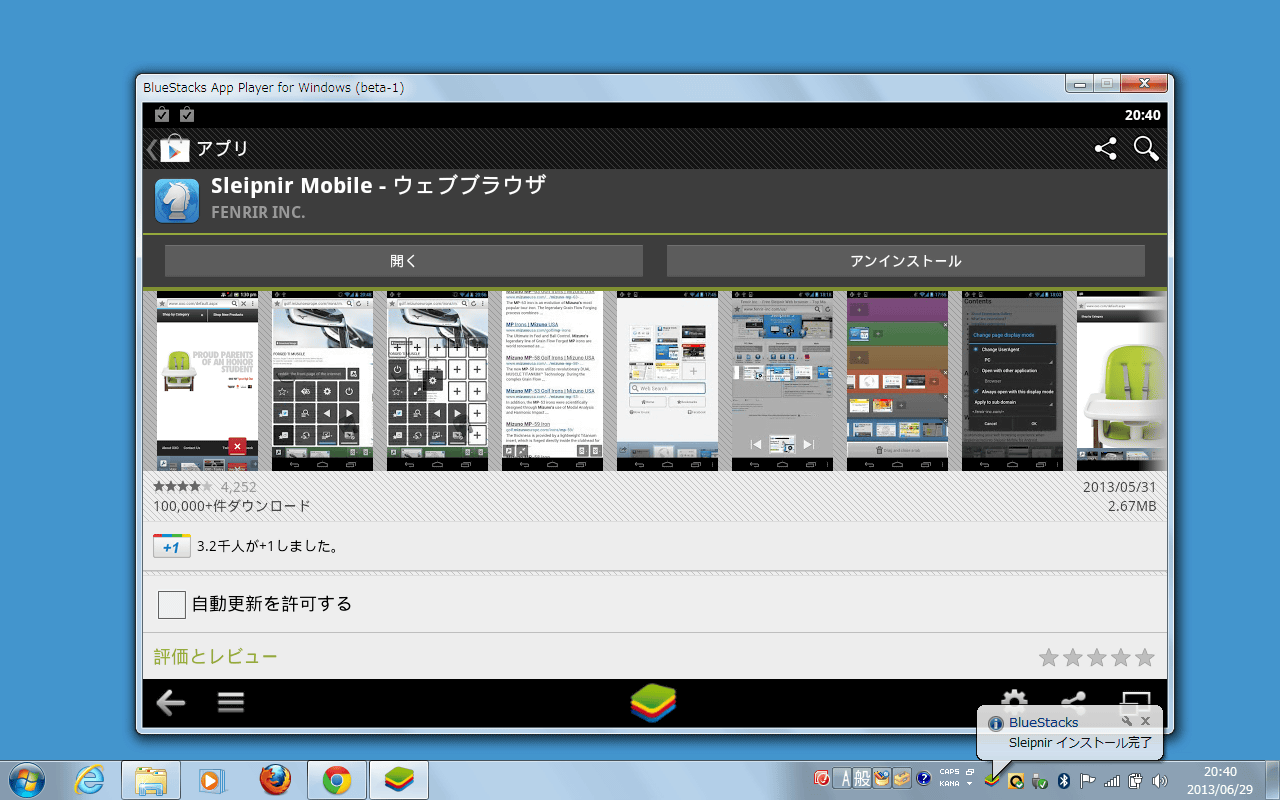Click the BlueStacks tray icon
1280x800 pixels.
click(x=993, y=779)
